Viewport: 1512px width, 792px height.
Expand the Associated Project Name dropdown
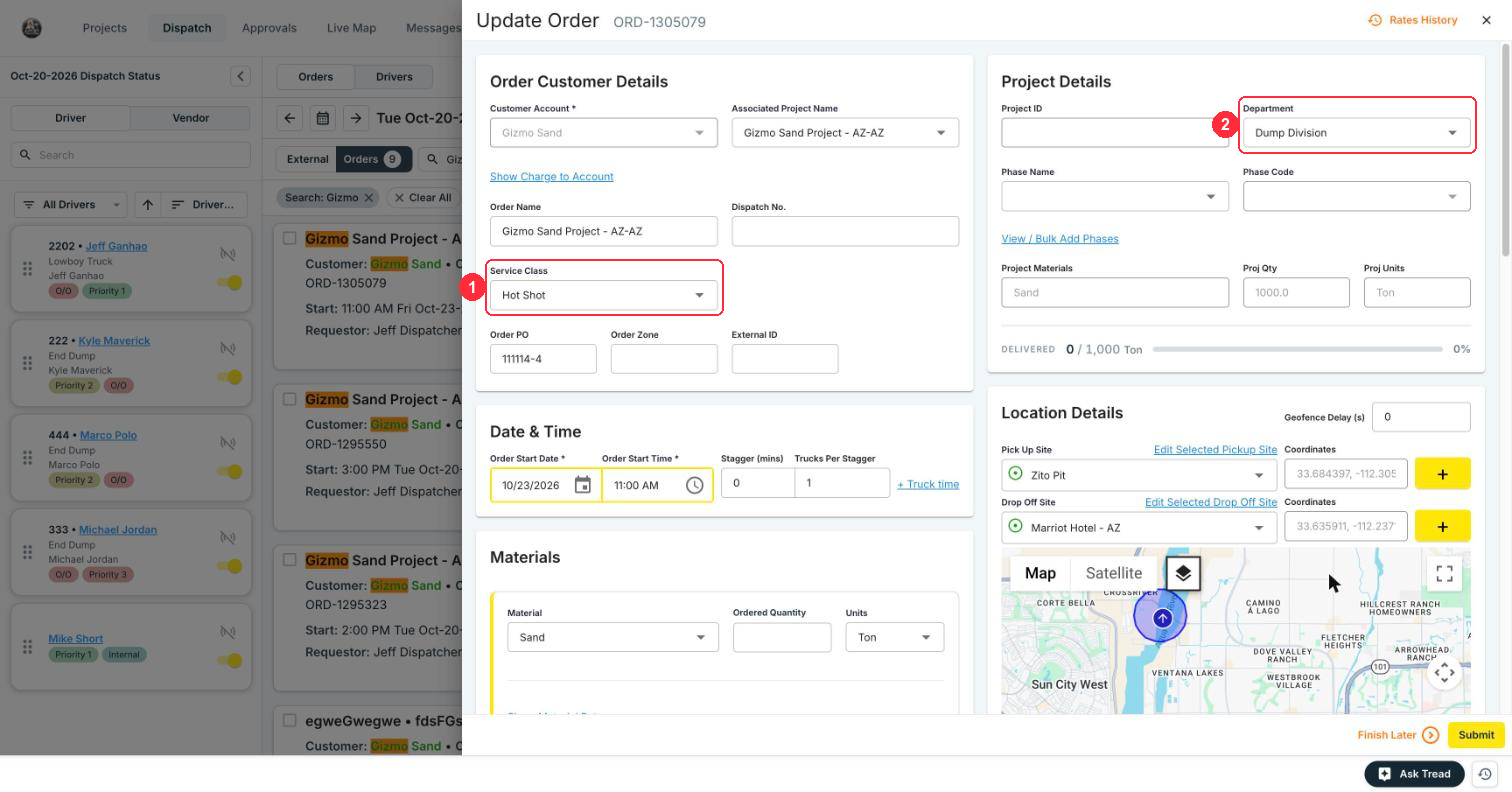845,133
